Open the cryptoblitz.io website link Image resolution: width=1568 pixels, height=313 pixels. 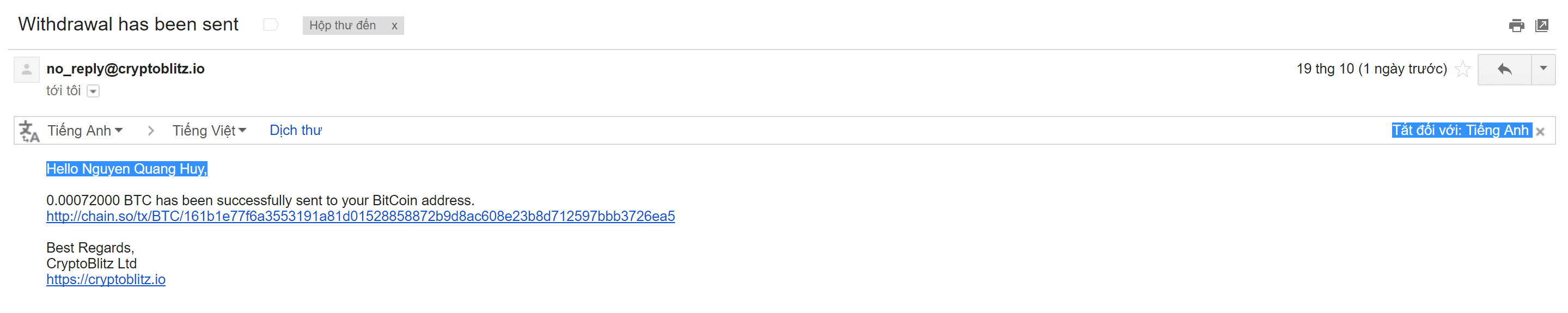(x=106, y=279)
